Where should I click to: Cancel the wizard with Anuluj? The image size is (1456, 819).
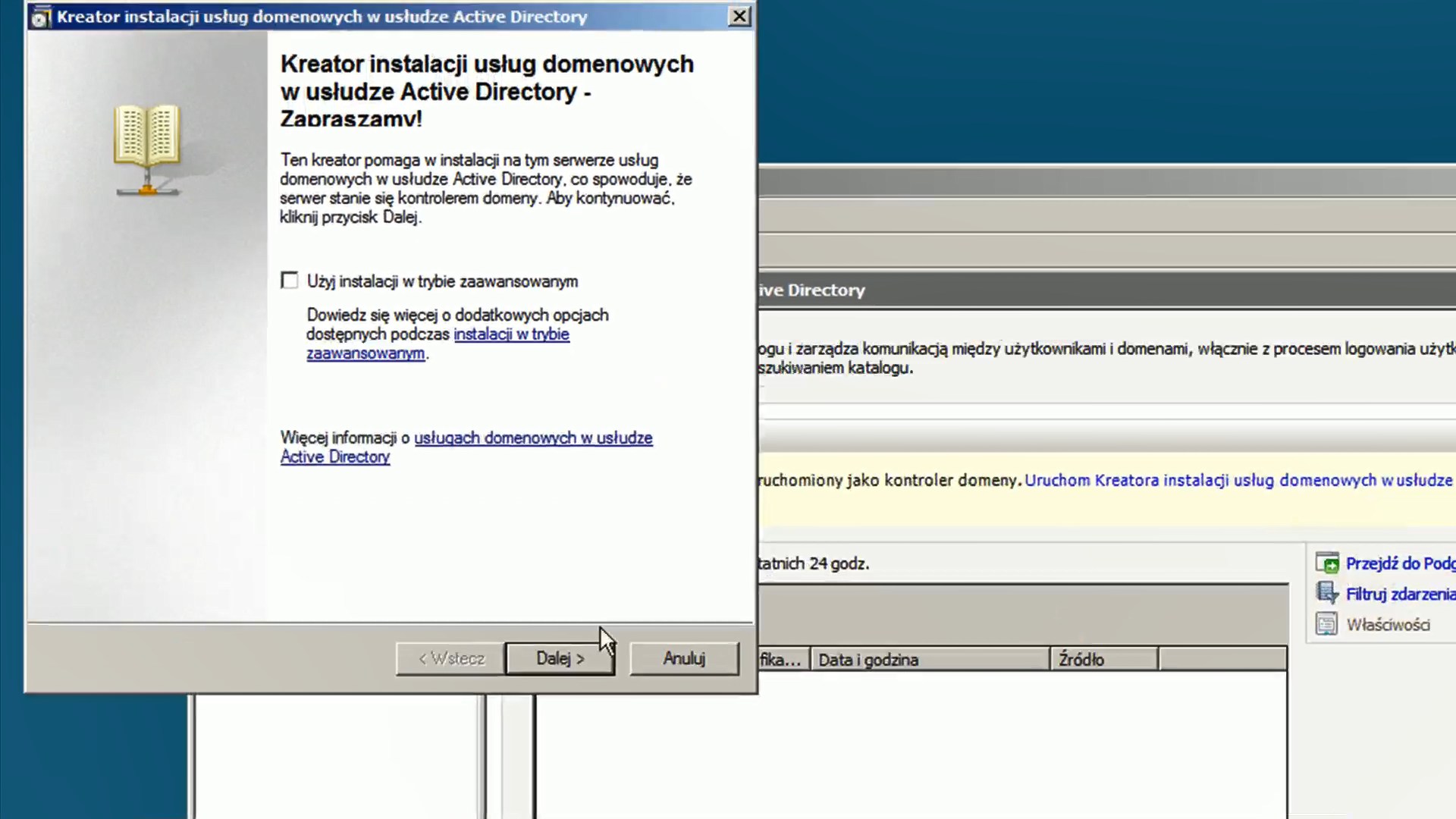coord(684,658)
